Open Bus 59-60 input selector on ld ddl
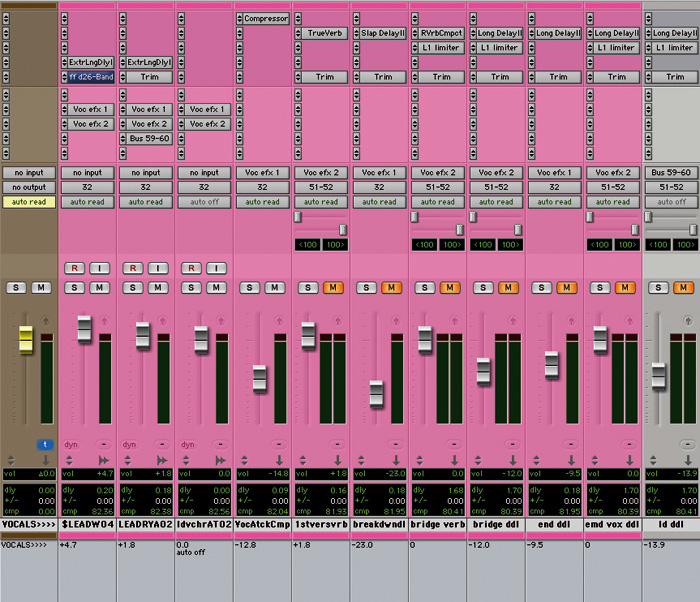The height and width of the screenshot is (602, 700). pyautogui.click(x=671, y=173)
